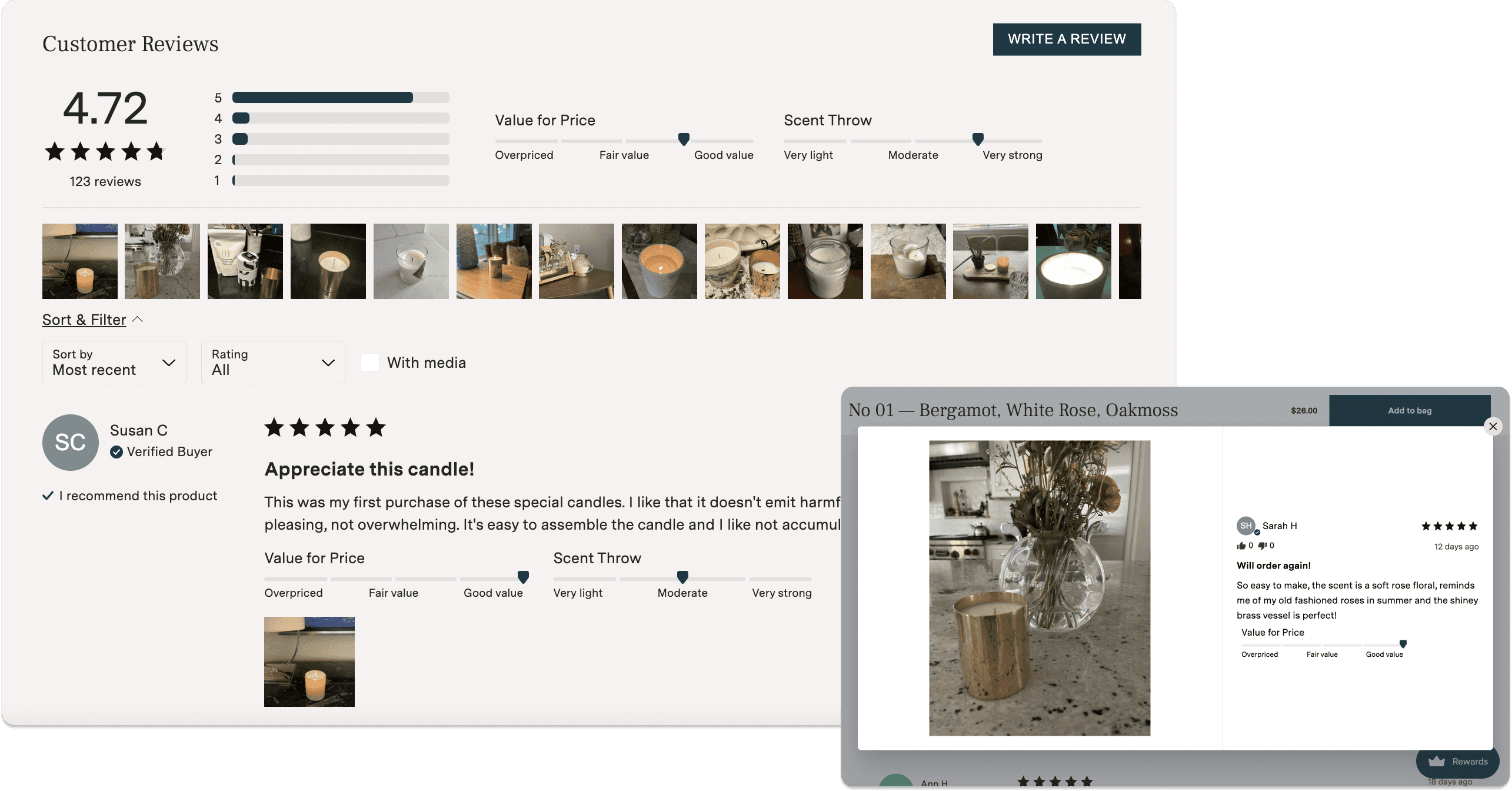Click the overall star rating icons
This screenshot has height=791, width=1512.
click(105, 151)
